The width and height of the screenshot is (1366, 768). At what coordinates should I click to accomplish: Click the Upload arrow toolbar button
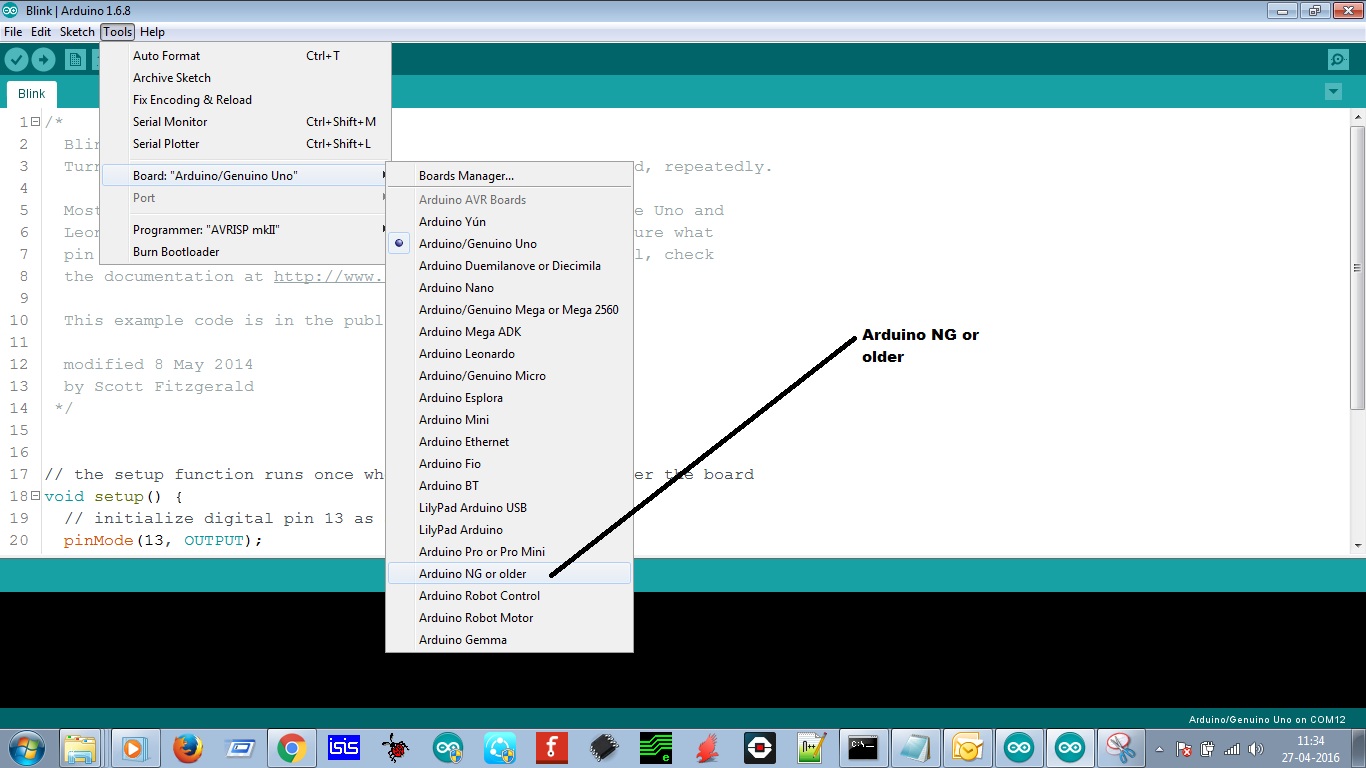pos(42,60)
